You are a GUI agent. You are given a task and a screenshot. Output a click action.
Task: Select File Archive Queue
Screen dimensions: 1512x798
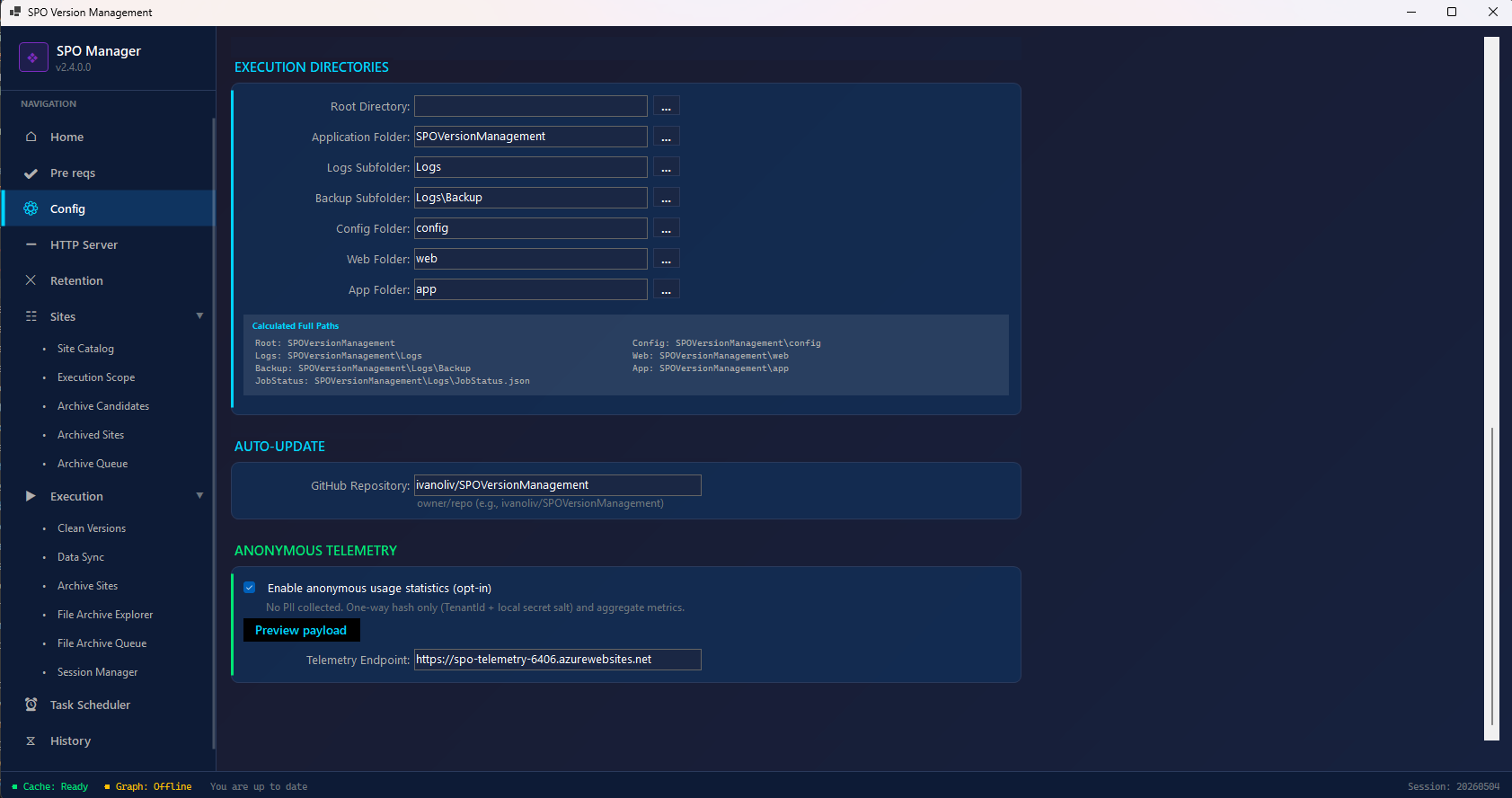(x=102, y=643)
